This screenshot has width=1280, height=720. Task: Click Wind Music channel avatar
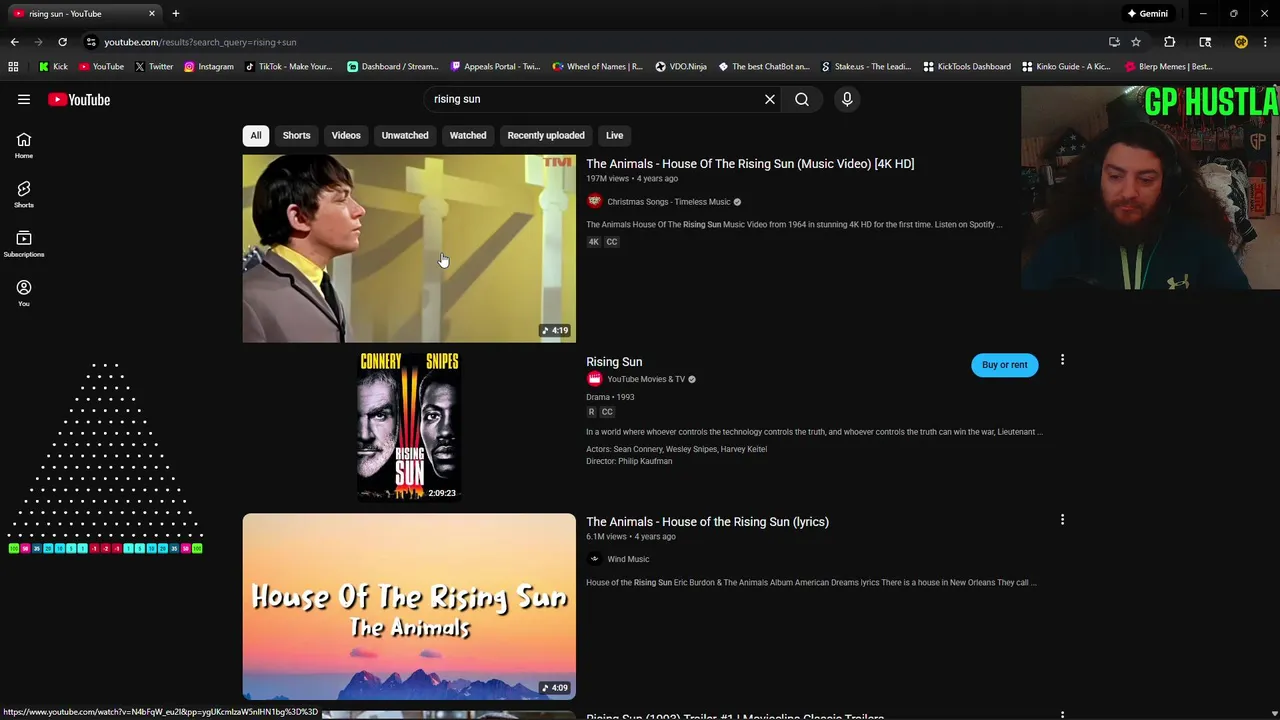(x=595, y=559)
